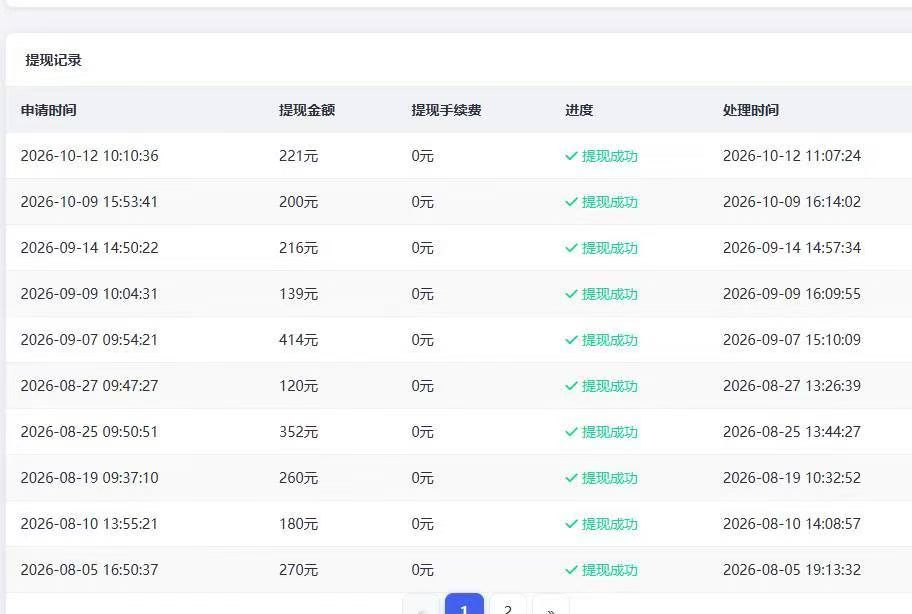Select processing time 2026-09-07 15:10:09

coord(792,340)
